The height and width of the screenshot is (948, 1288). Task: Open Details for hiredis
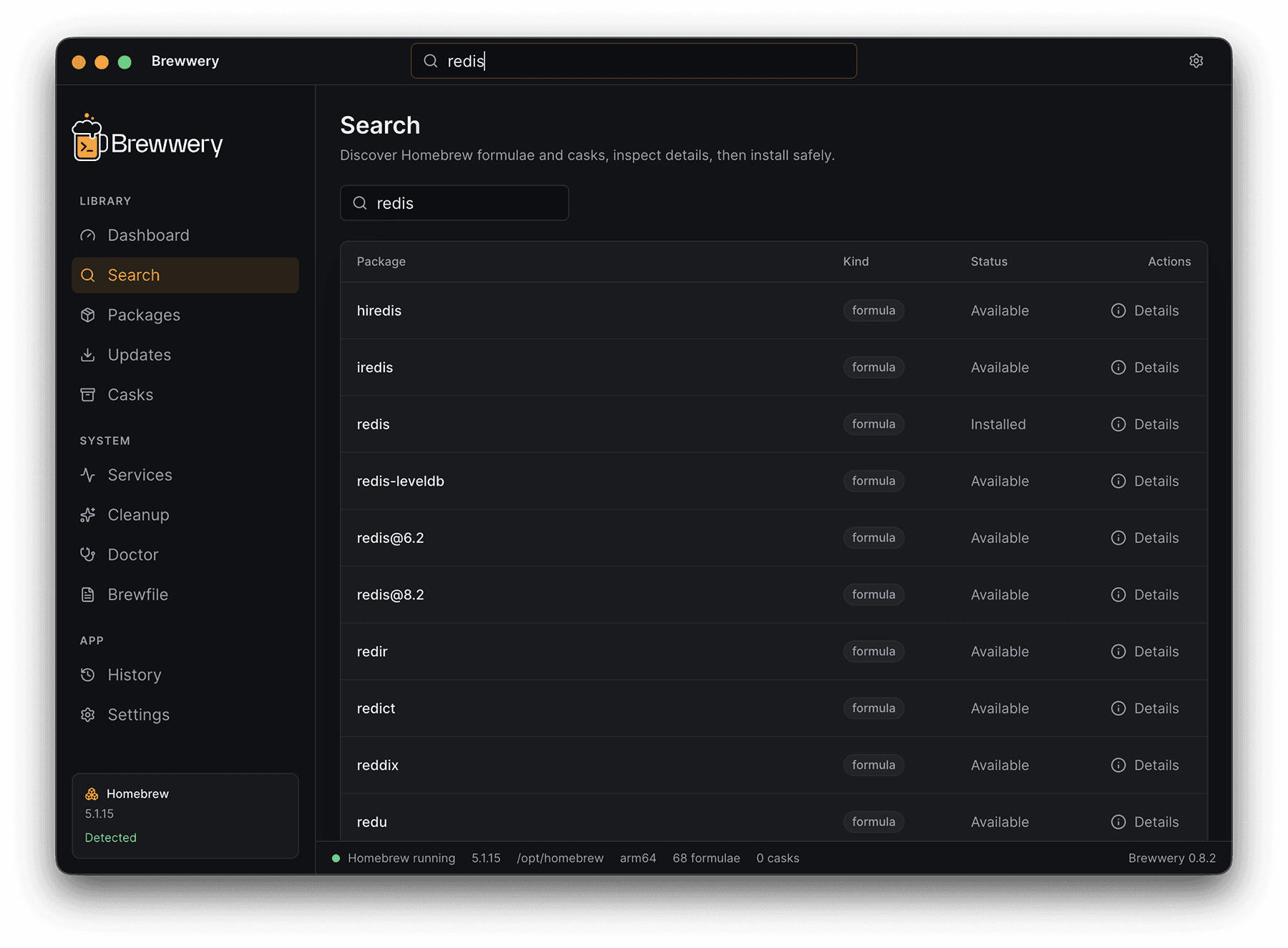(1145, 311)
